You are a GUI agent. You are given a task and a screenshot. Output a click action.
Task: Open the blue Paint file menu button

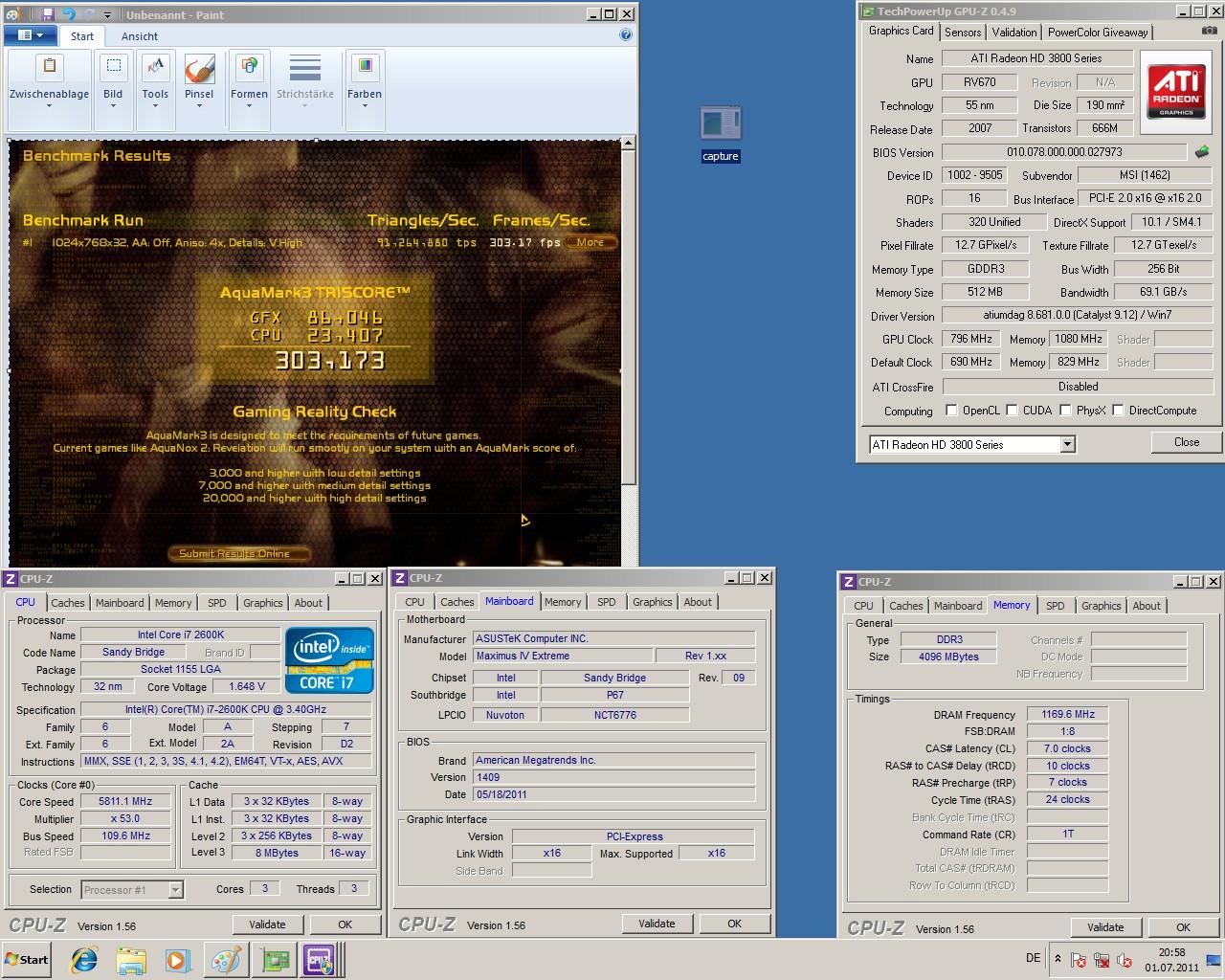[x=31, y=35]
